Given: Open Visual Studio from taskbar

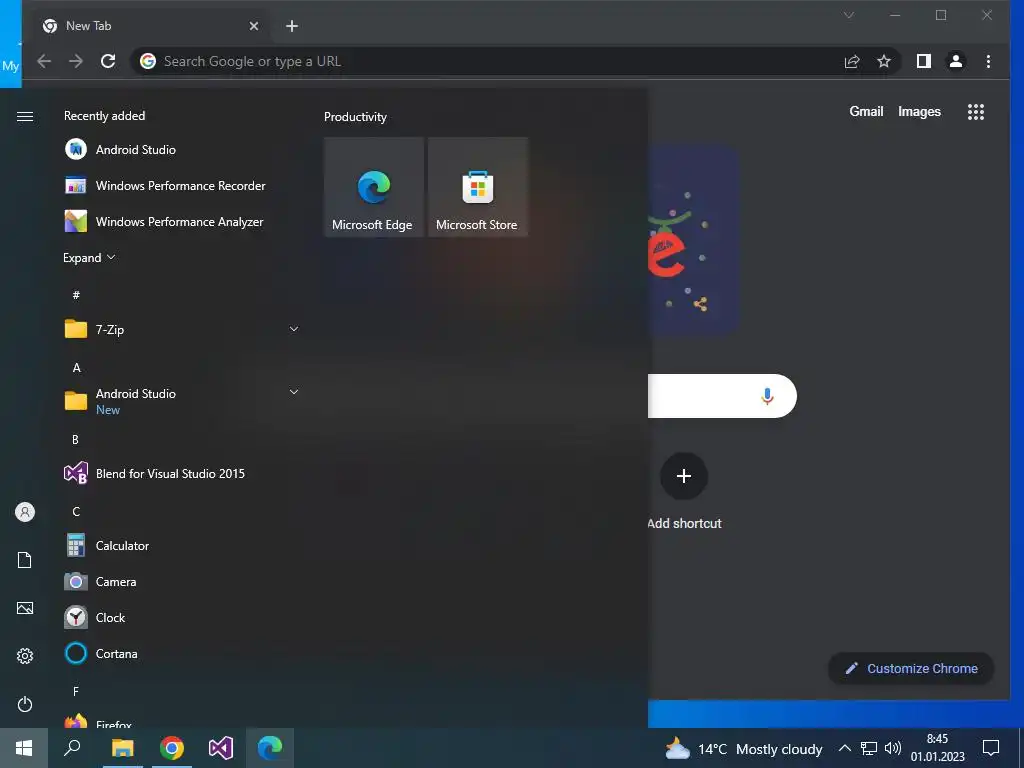Looking at the screenshot, I should click(221, 748).
